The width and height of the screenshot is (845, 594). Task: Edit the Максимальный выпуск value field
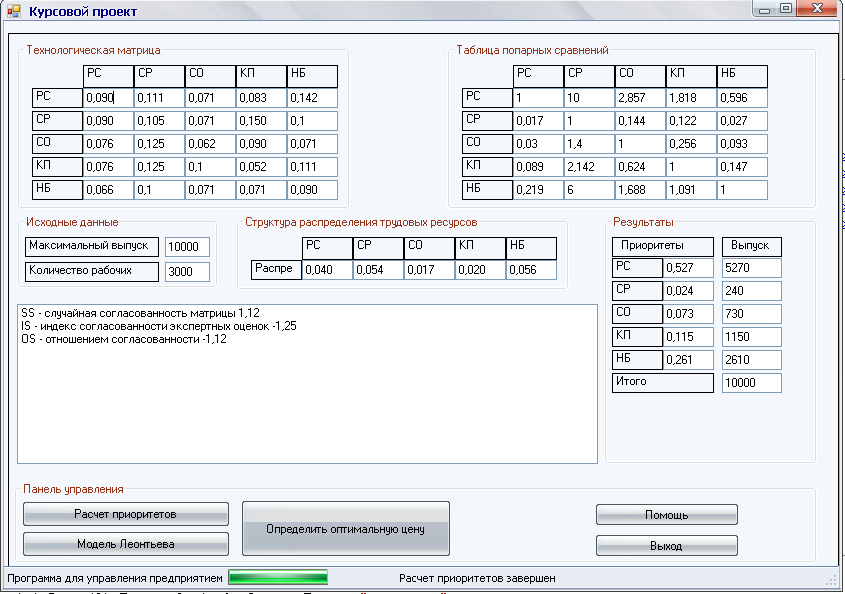(x=187, y=248)
